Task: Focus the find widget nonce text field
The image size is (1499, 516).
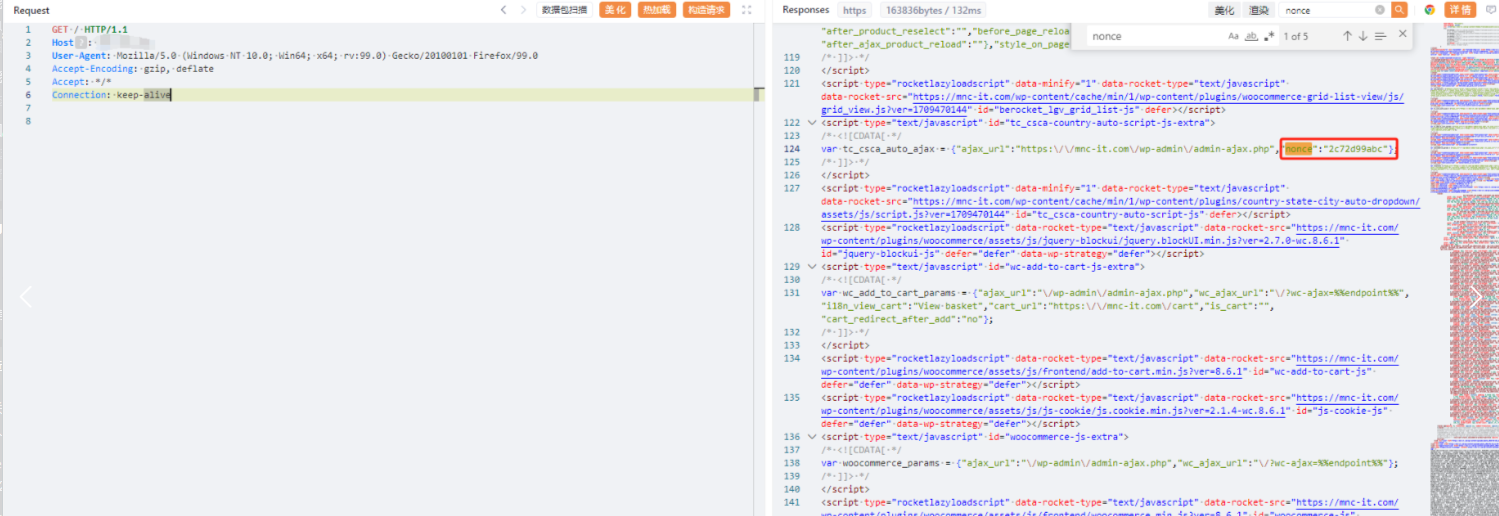Action: (x=1155, y=36)
